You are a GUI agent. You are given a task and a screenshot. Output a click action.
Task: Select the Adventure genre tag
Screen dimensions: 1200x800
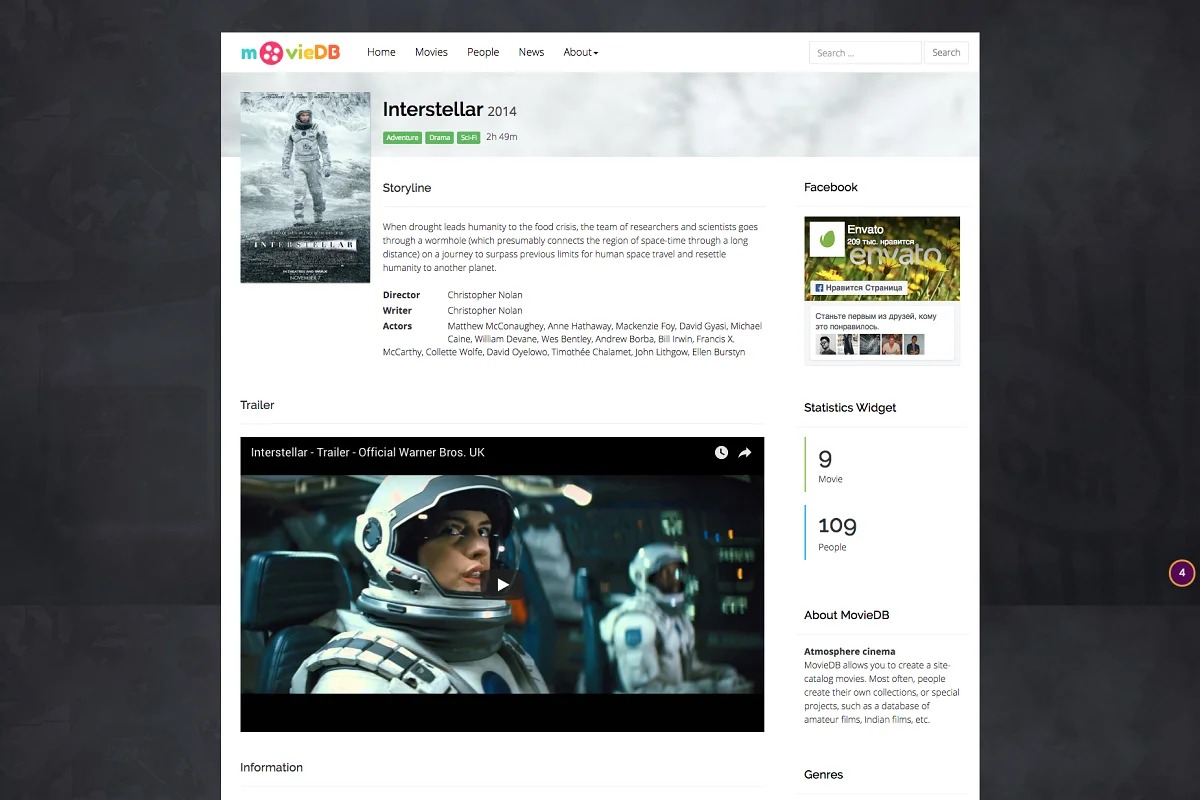point(402,138)
